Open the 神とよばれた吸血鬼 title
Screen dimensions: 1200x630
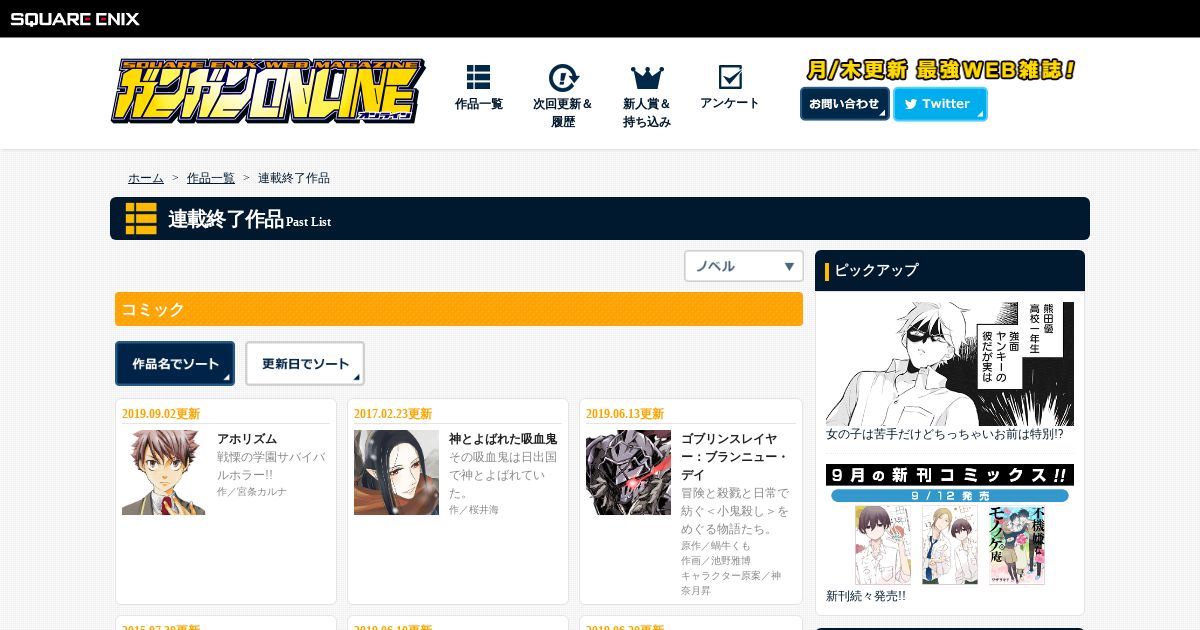click(503, 439)
